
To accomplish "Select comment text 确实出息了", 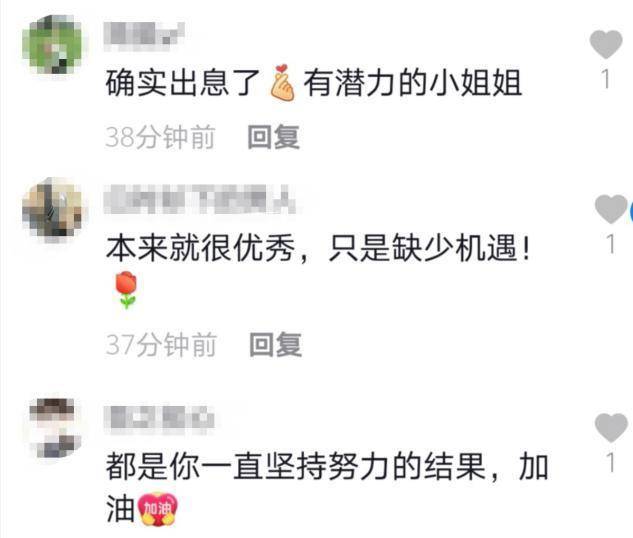I will pos(182,83).
